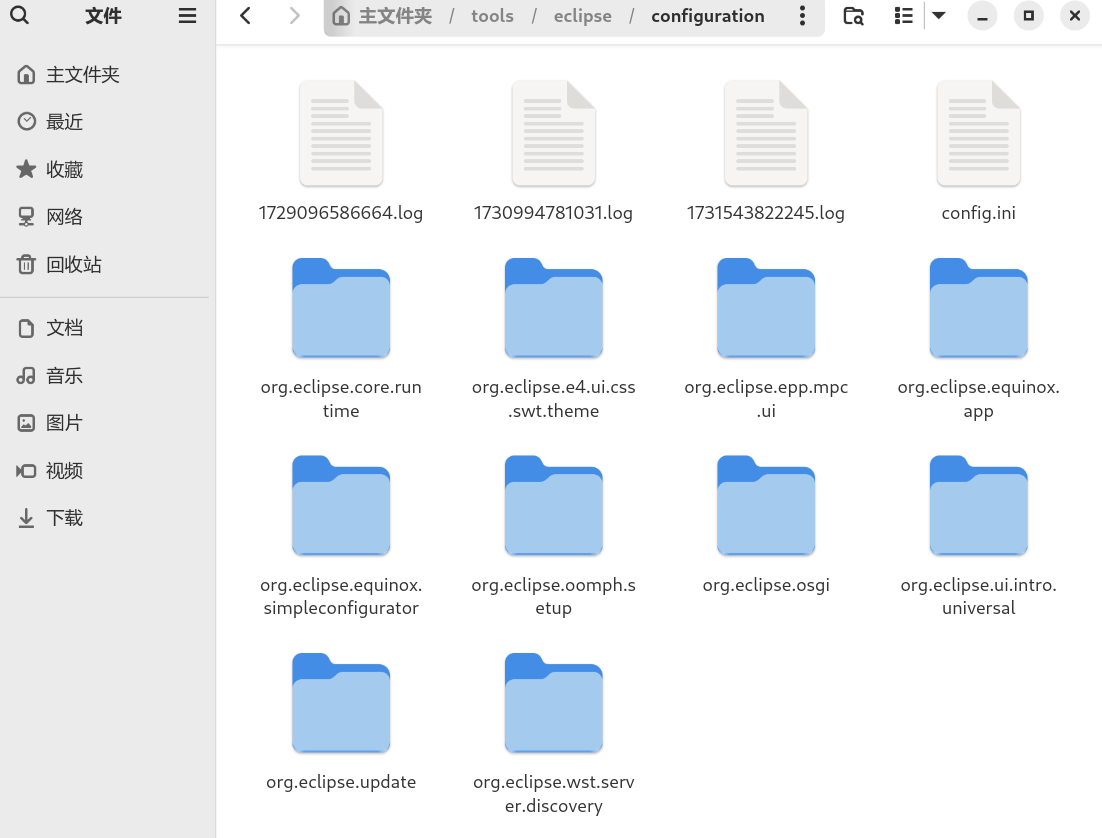Open 音乐 music folder in sidebar
Screen dimensions: 1102x838
[x=105, y=375]
